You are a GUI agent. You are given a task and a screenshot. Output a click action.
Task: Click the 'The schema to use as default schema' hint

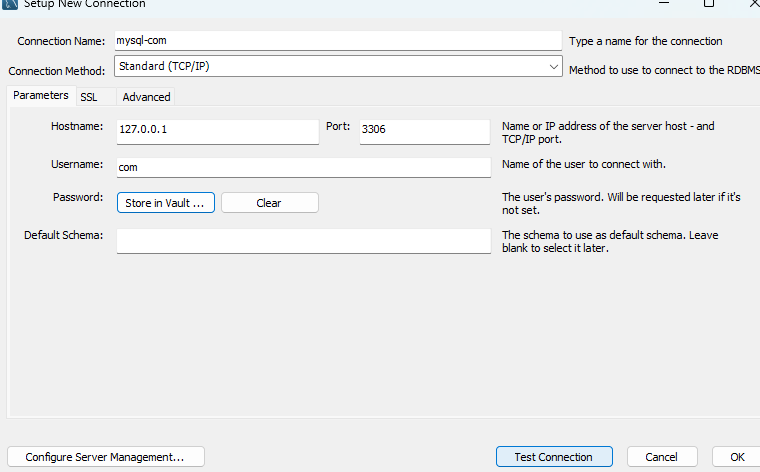tap(610, 241)
